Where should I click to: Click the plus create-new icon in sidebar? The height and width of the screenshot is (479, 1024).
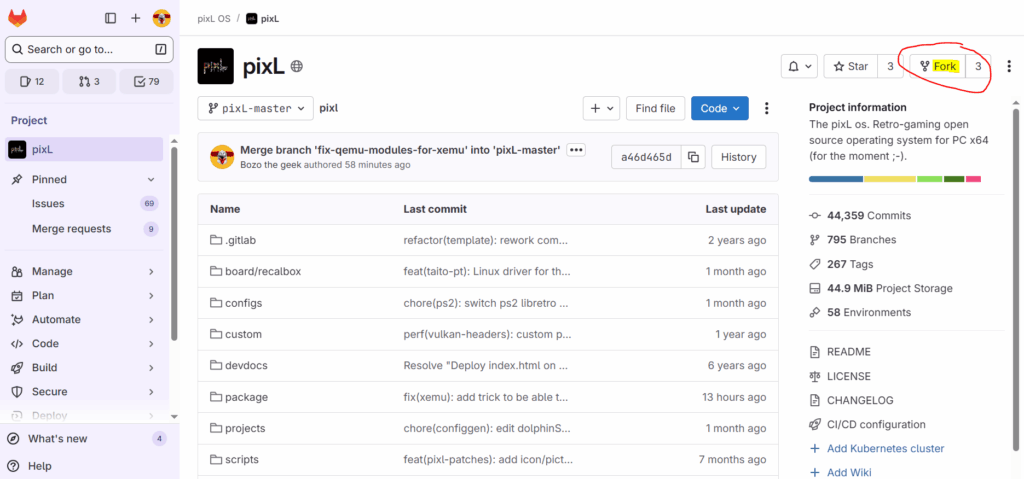click(136, 18)
